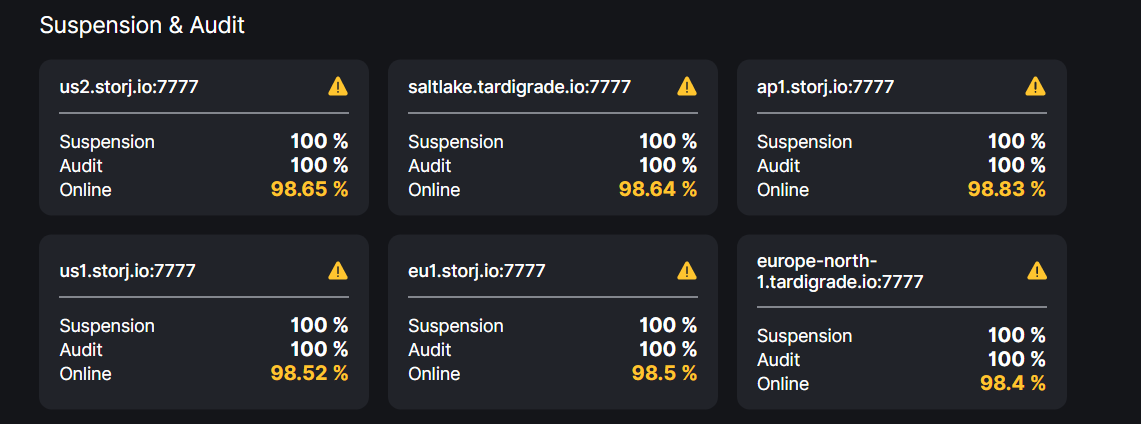The height and width of the screenshot is (424, 1141).
Task: Click warning icon on us2.storj.io card
Action: click(x=338, y=87)
